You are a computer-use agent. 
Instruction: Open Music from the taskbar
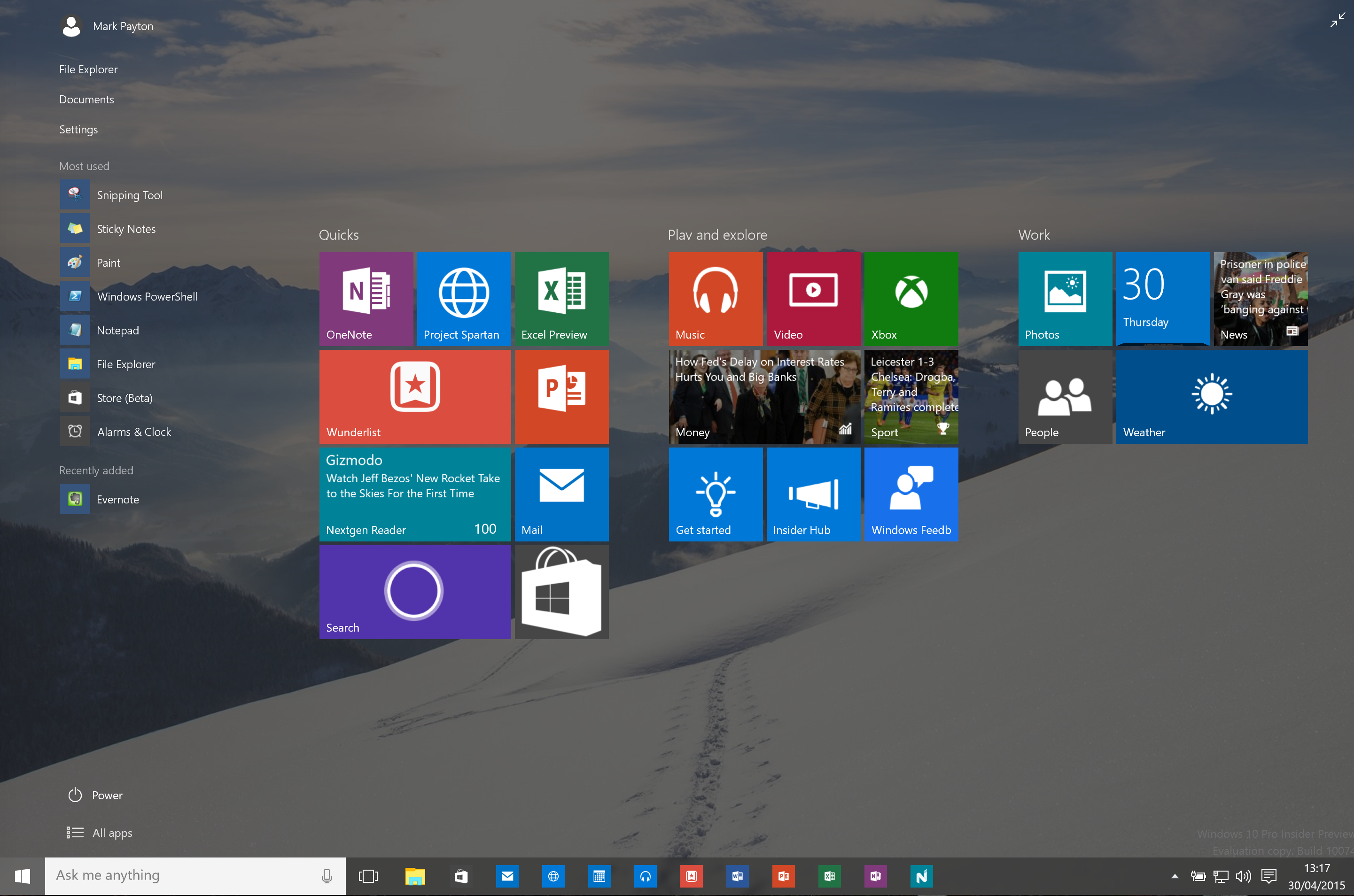(x=645, y=876)
